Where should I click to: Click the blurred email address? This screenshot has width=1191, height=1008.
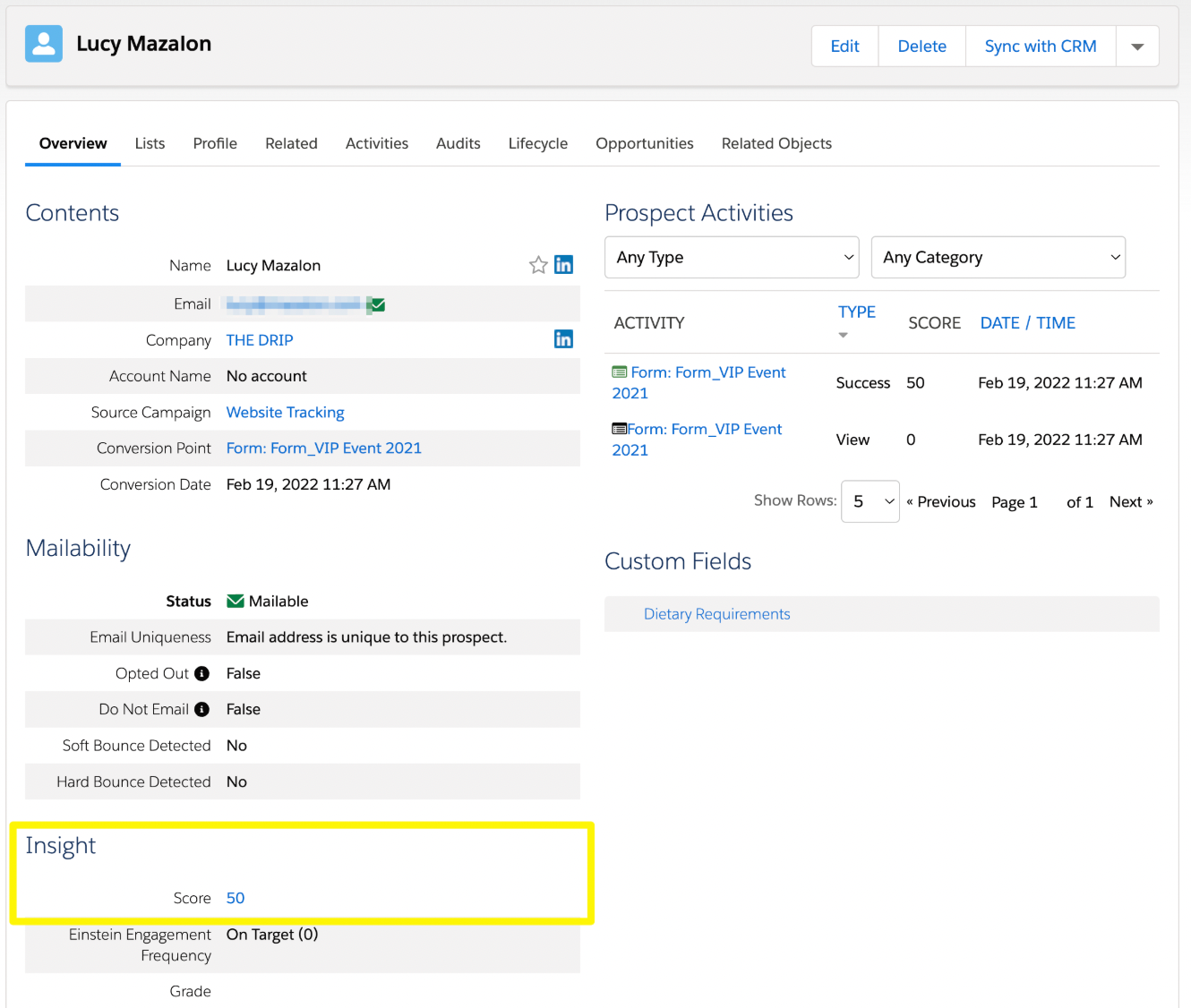click(296, 305)
